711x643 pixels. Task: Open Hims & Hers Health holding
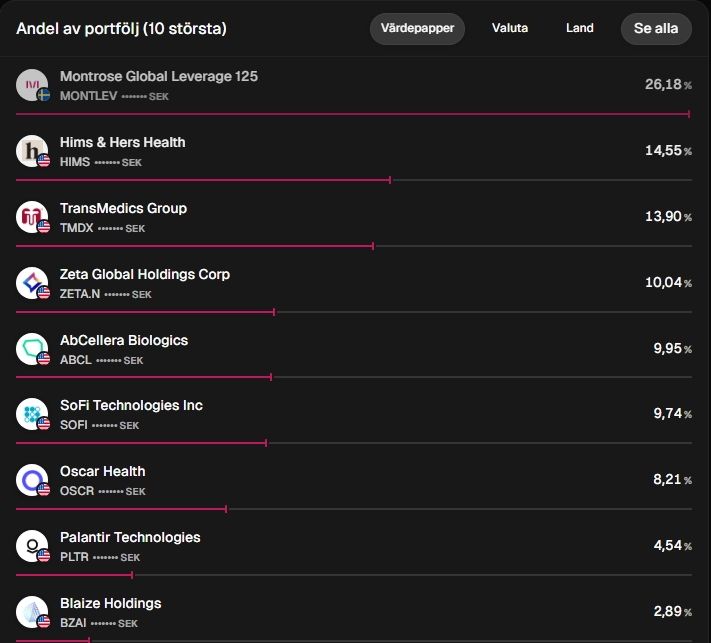coord(122,142)
